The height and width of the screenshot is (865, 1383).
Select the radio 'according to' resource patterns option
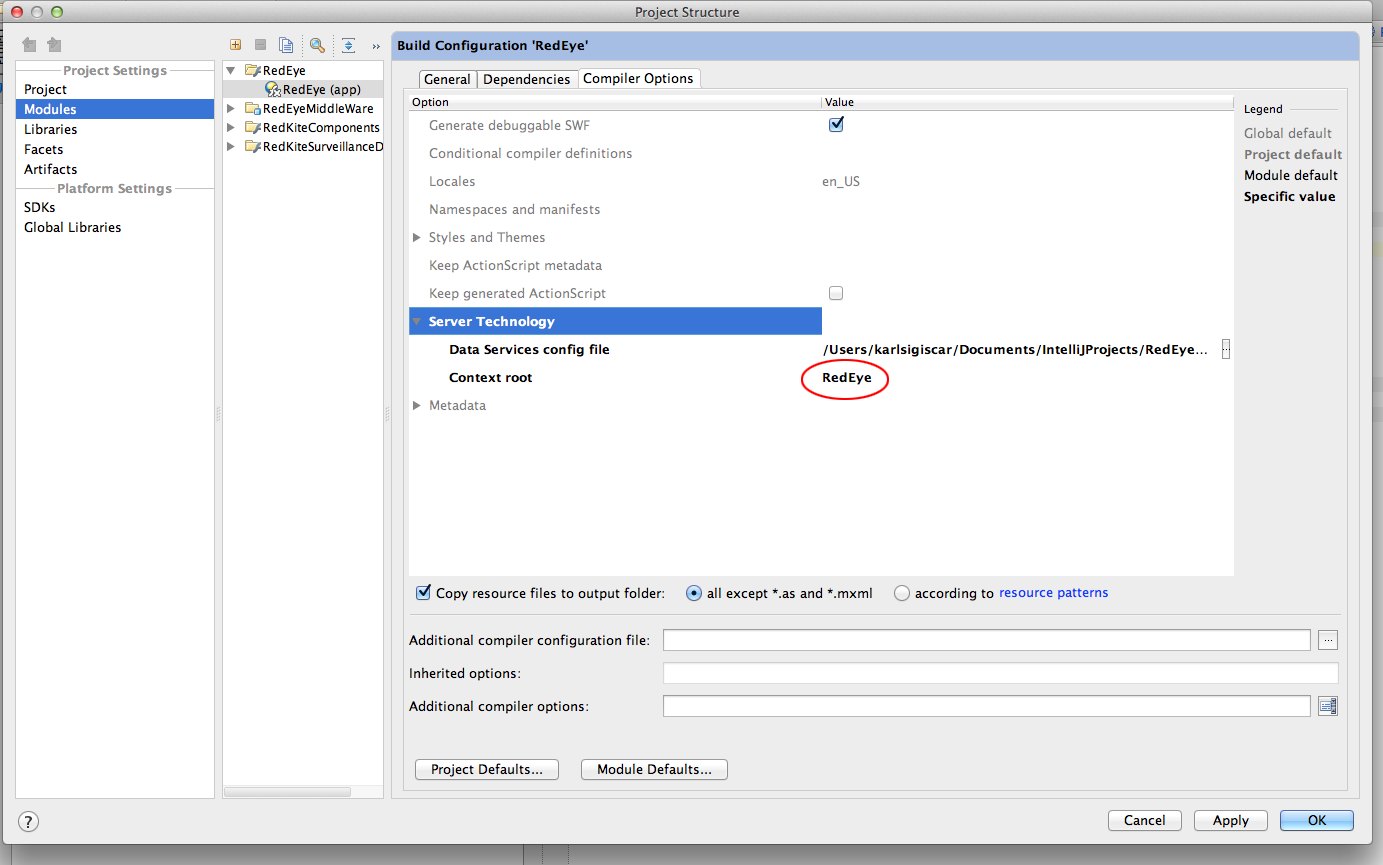[x=901, y=592]
